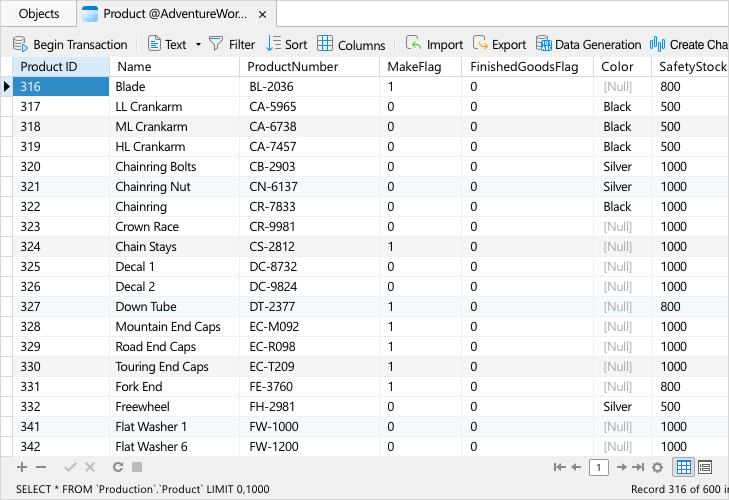Select the Blade name cell

[x=174, y=87]
